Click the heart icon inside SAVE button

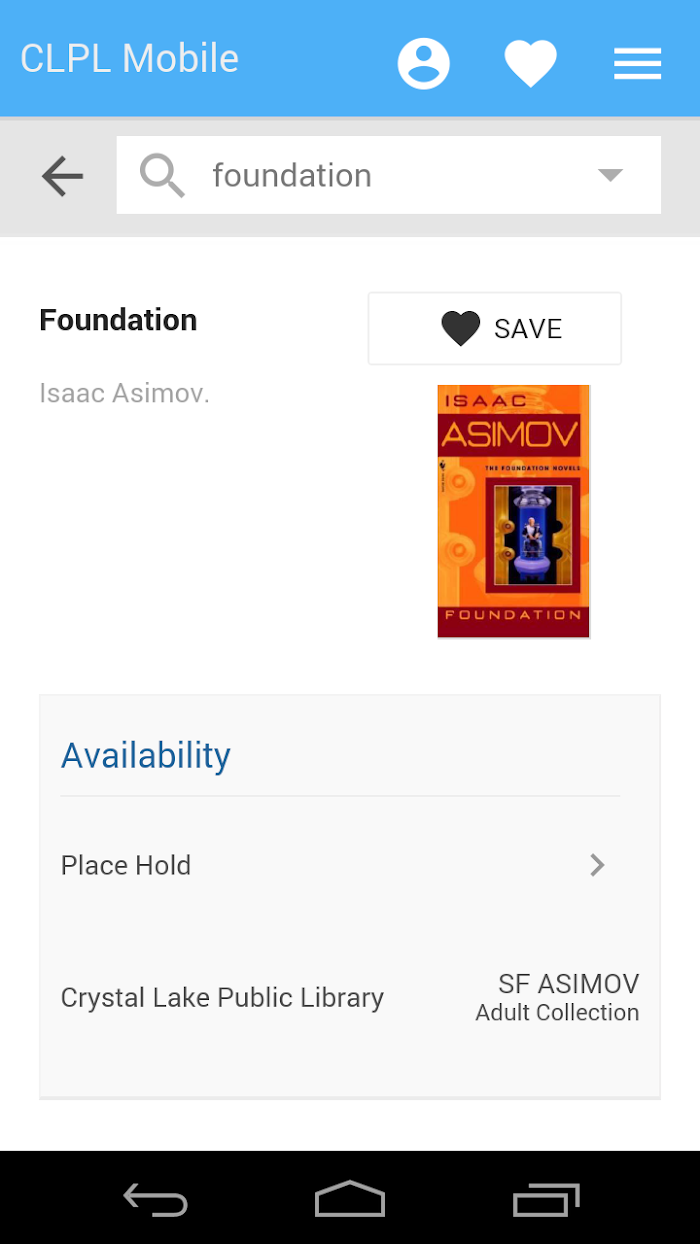[x=461, y=329]
